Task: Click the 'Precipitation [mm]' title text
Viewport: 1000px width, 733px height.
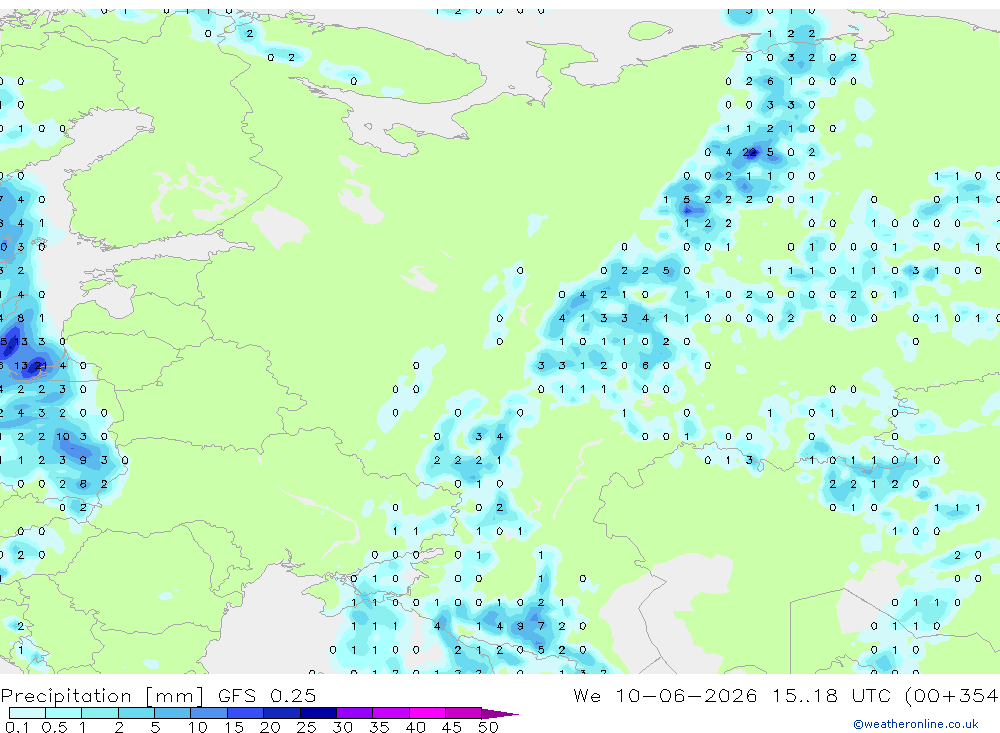Action: click(102, 695)
